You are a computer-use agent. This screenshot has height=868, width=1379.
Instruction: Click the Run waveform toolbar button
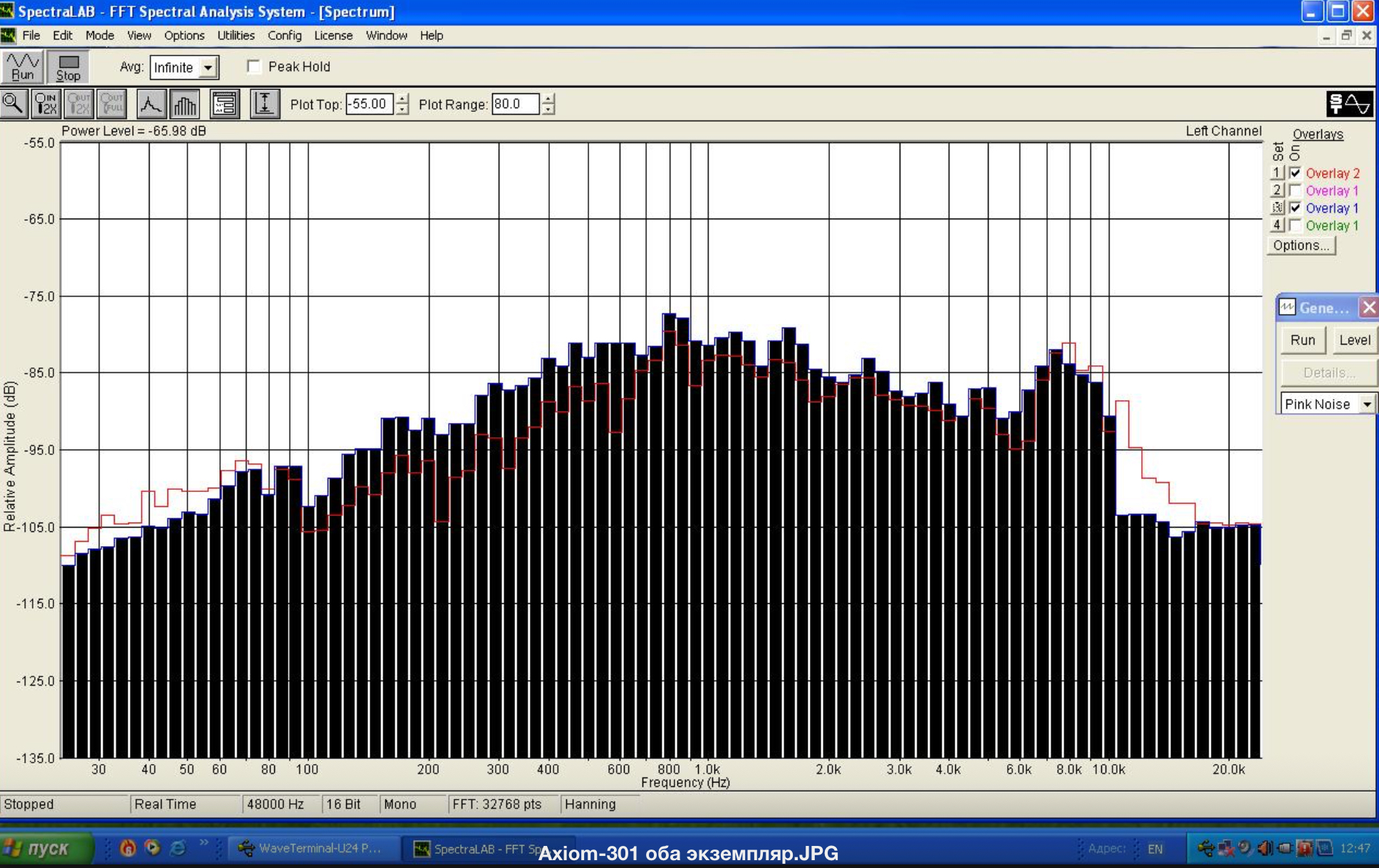tap(22, 67)
